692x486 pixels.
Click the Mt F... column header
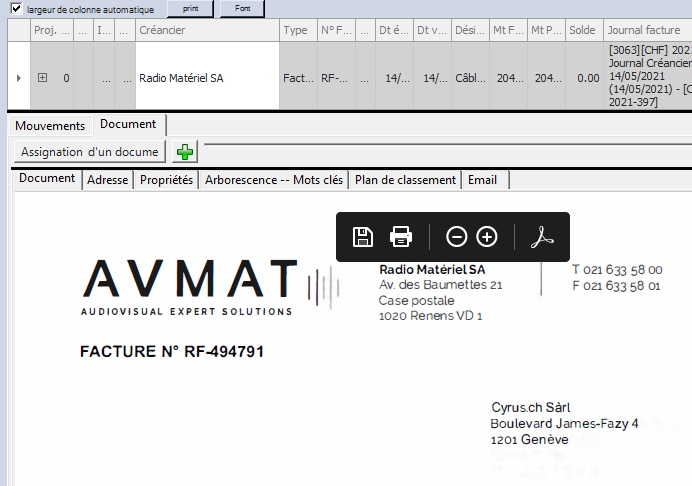(508, 30)
